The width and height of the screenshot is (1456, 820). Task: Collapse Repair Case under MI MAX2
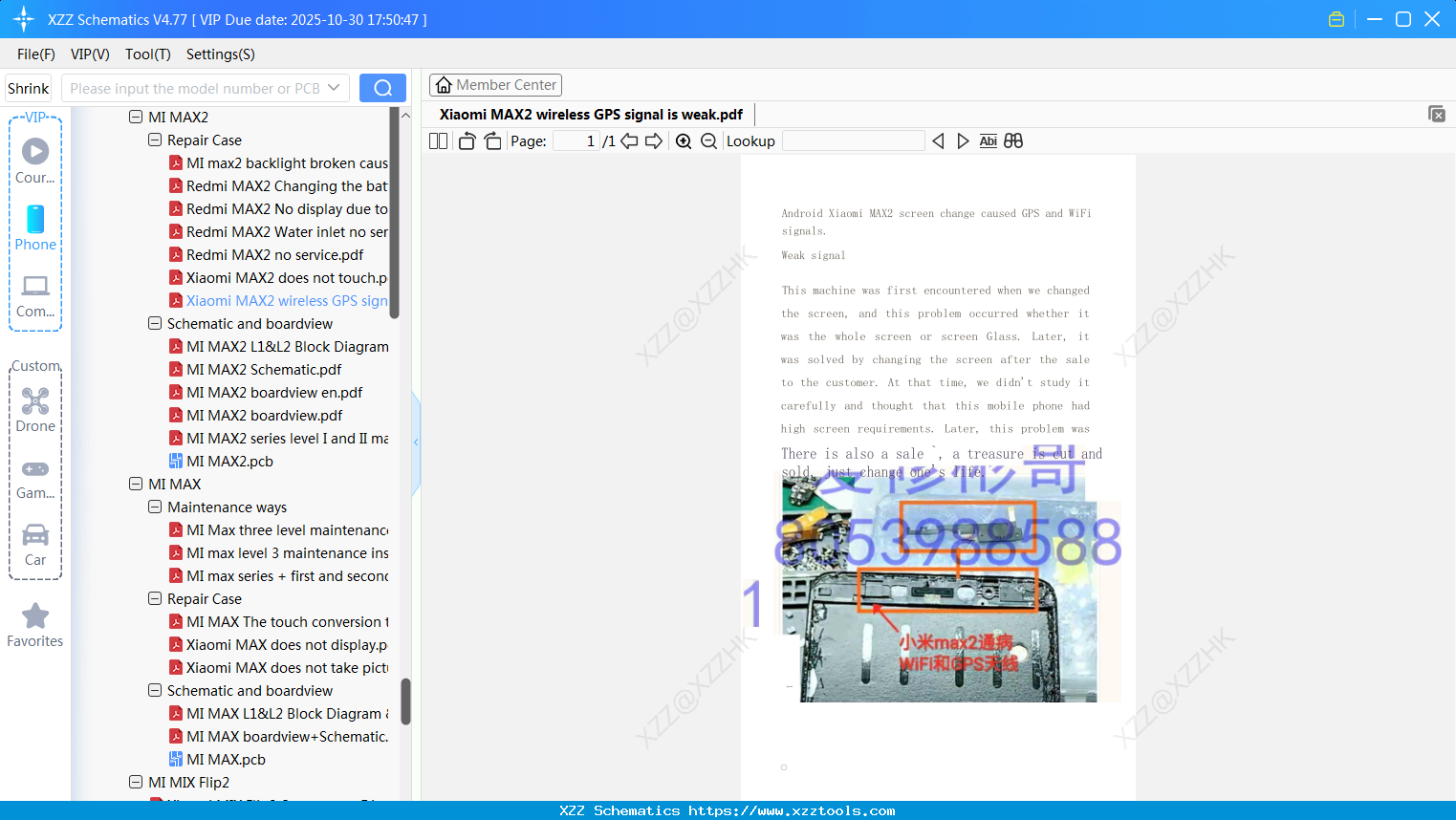[x=155, y=140]
